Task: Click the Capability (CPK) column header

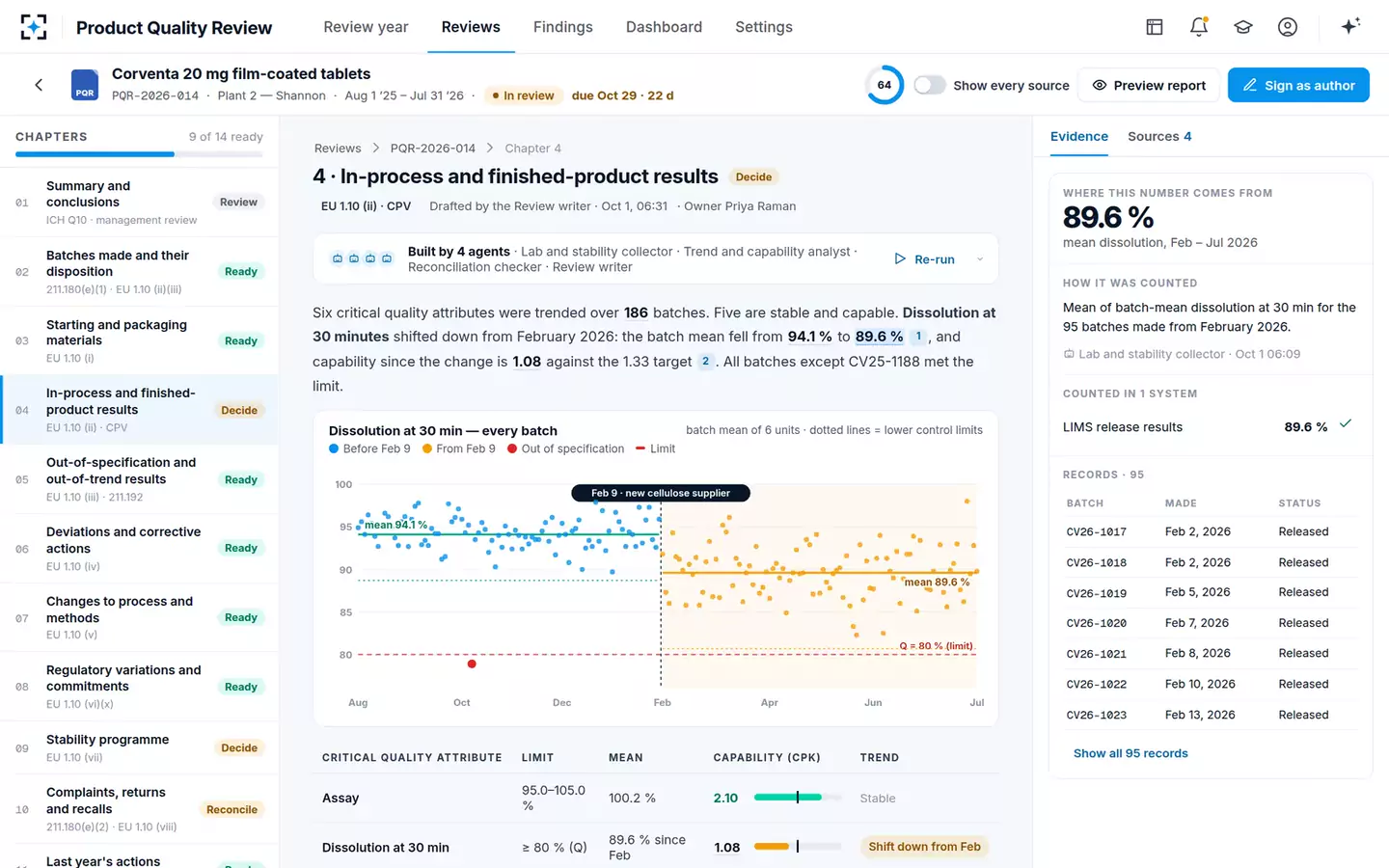Action: [767, 758]
